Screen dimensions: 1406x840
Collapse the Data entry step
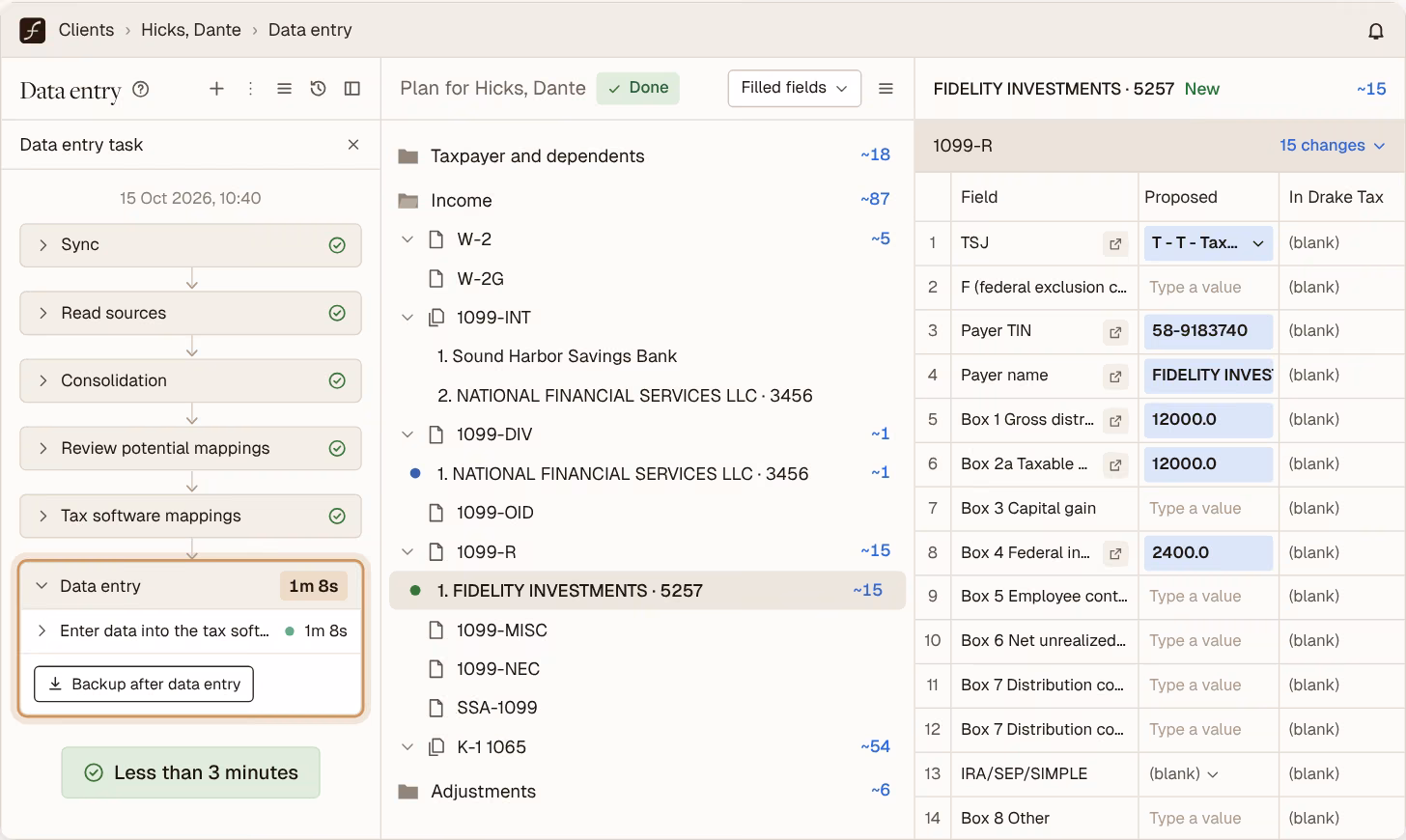pyautogui.click(x=42, y=586)
